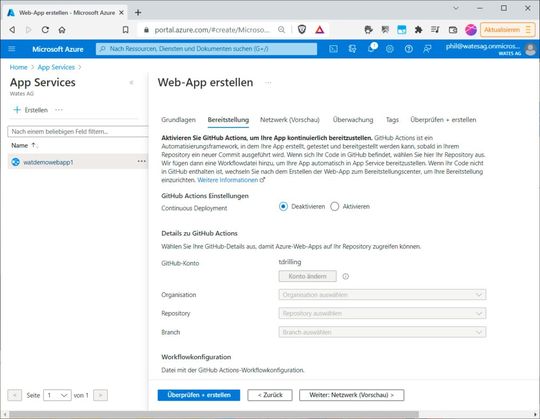Screen dimensions: 540x419
Task: Go to Home breadcrumb link
Action: pos(18,67)
